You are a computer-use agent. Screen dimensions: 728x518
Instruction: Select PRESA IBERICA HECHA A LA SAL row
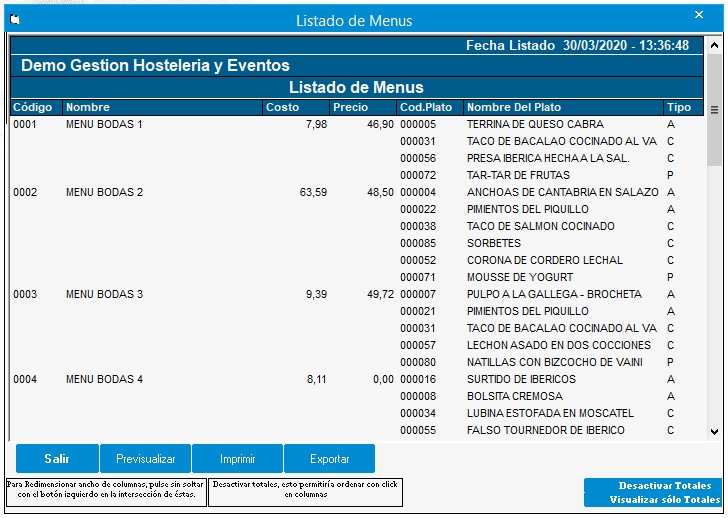[548, 158]
